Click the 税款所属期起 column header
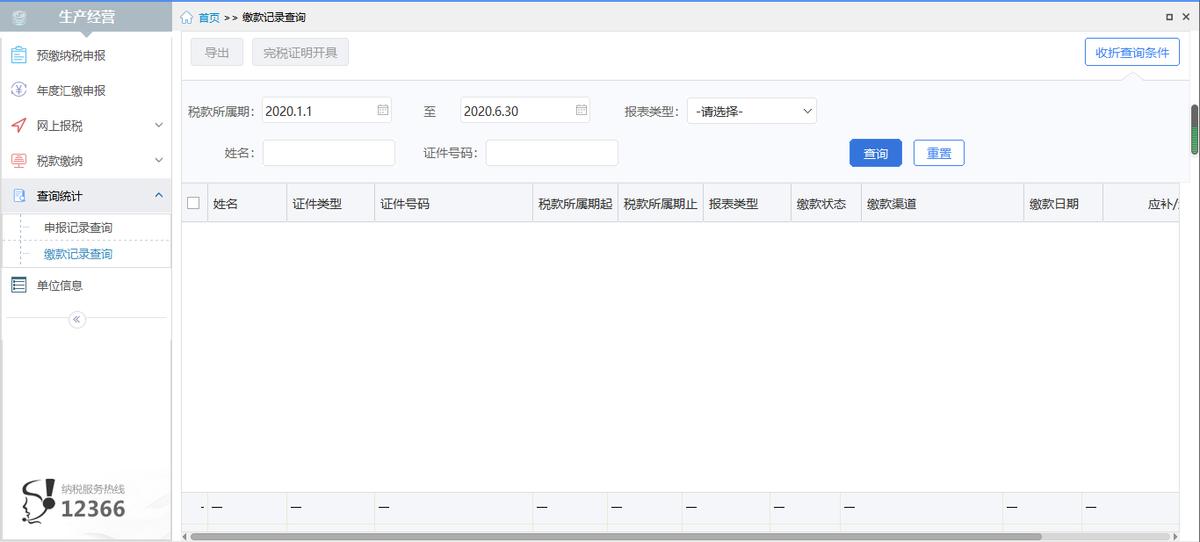Viewport: 1200px width, 542px height. click(x=575, y=203)
